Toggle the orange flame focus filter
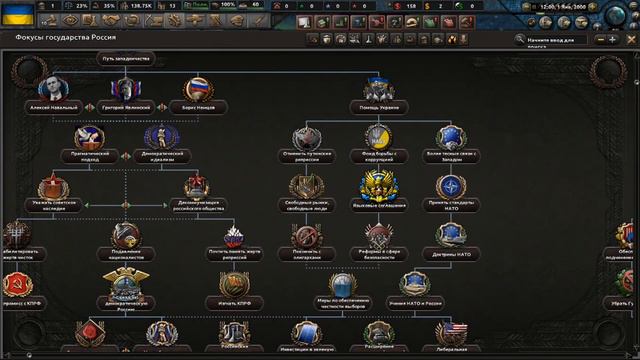640x360 pixels. coord(452,39)
